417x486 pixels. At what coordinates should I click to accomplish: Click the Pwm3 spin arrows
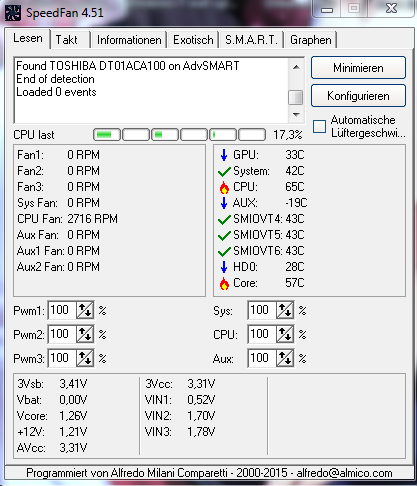point(85,358)
